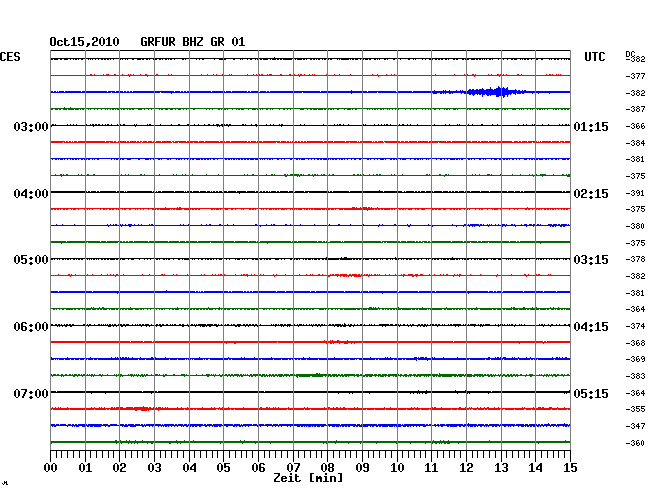This screenshot has width=650, height=494.
Task: Click the DC offset value -383
Action: coord(635,376)
